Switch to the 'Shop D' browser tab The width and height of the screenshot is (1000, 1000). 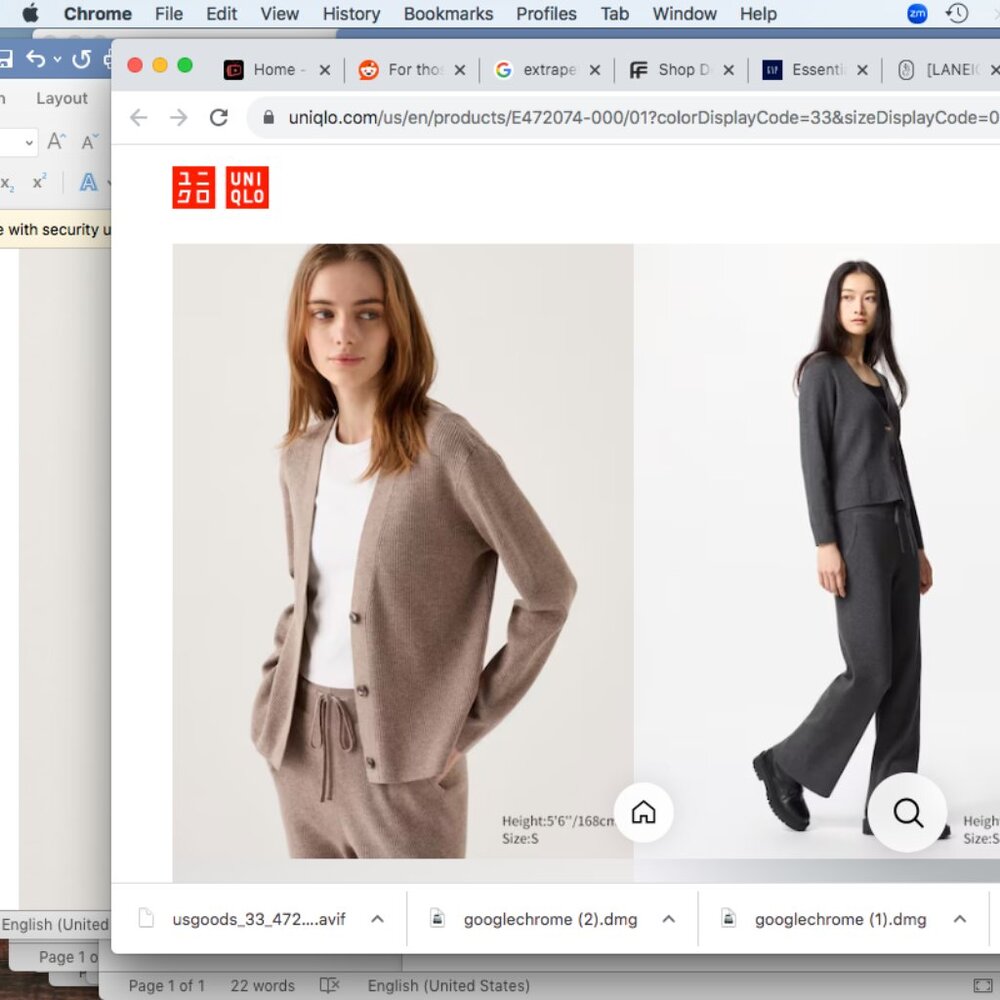coord(682,70)
